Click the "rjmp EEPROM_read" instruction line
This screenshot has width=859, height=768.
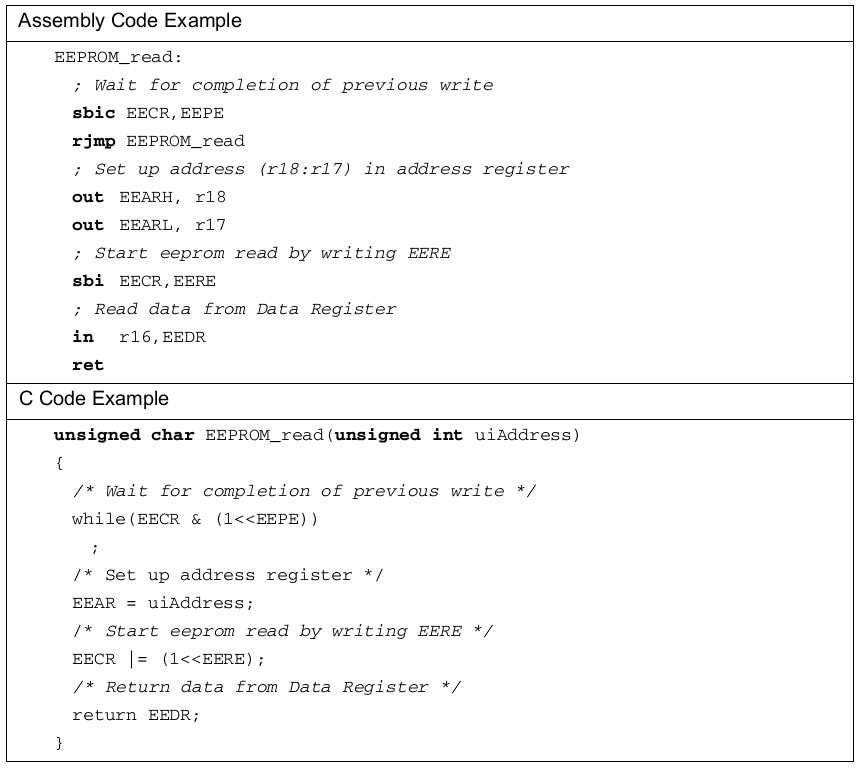158,141
